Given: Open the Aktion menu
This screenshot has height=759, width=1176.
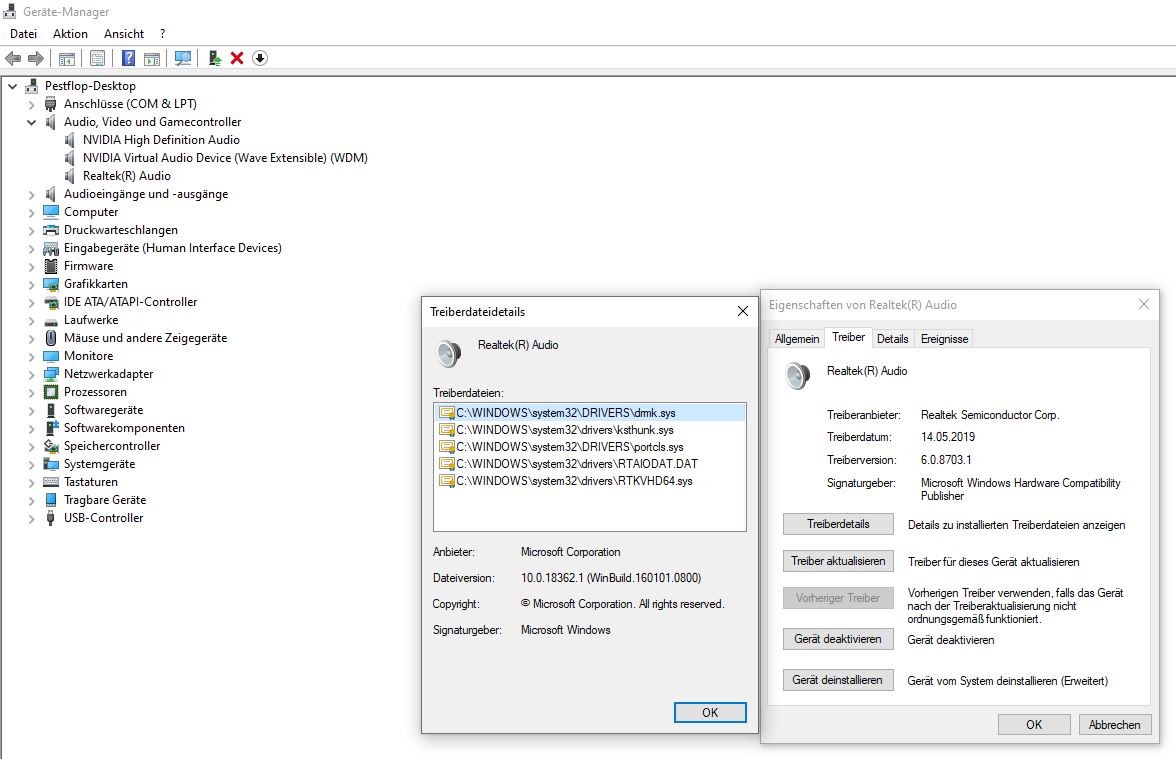Looking at the screenshot, I should pos(70,34).
